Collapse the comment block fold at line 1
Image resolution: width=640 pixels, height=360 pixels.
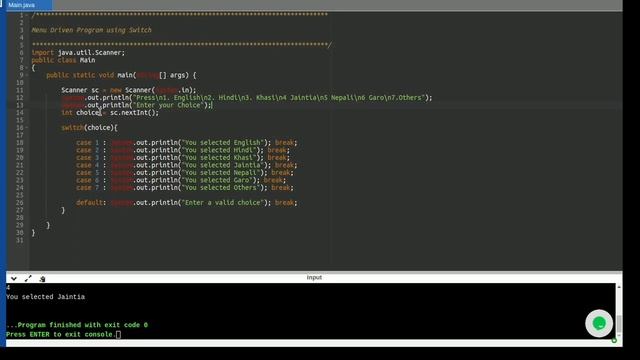[x=27, y=15]
